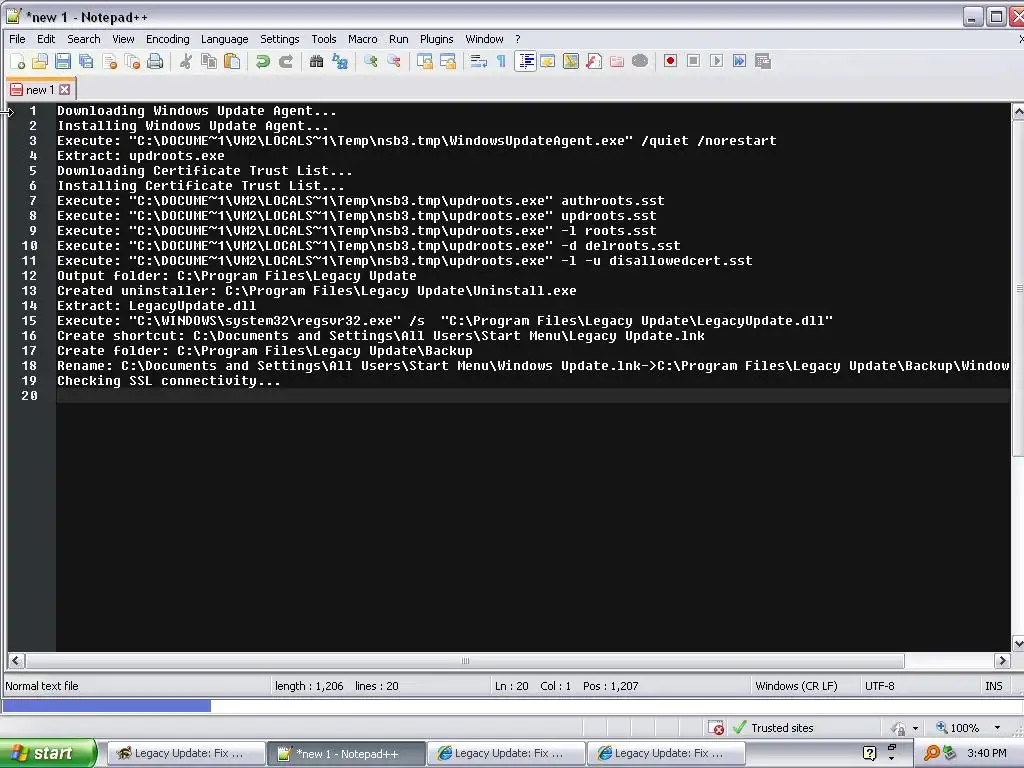Image resolution: width=1024 pixels, height=768 pixels.
Task: Open the Language menu
Action: pyautogui.click(x=224, y=39)
